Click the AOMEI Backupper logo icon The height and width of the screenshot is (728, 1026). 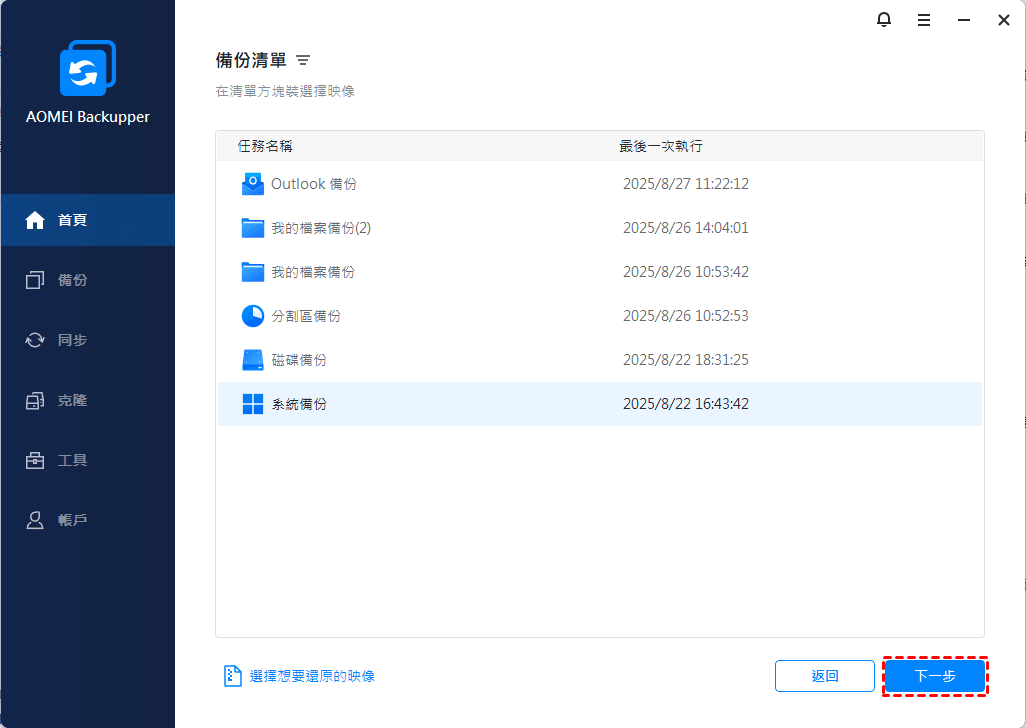pyautogui.click(x=88, y=68)
